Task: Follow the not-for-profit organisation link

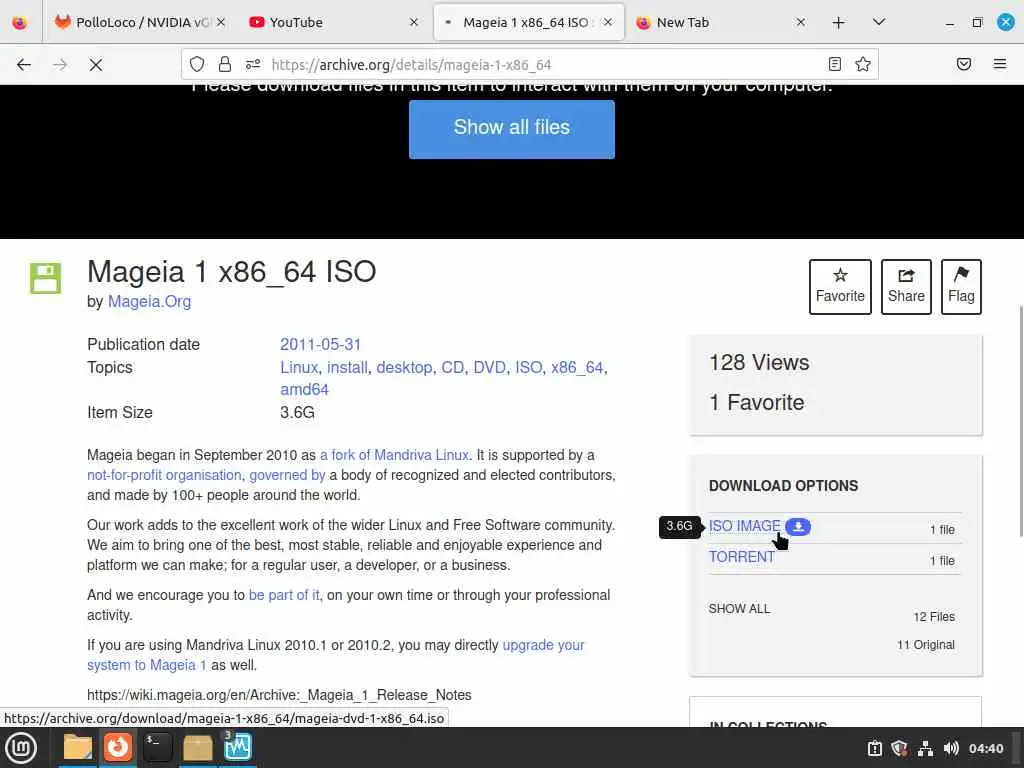Action: (164, 475)
